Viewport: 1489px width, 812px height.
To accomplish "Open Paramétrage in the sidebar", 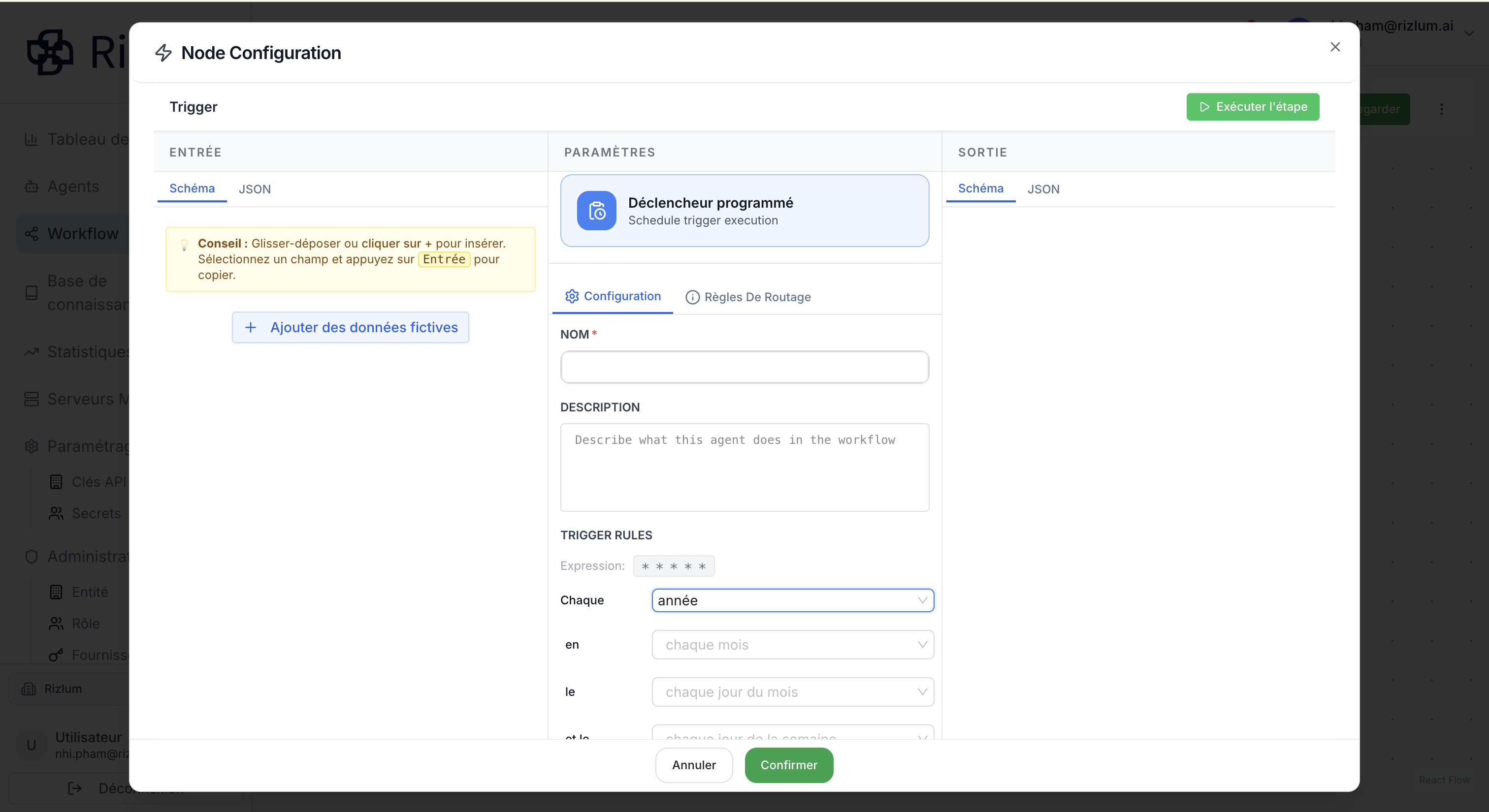I will [77, 446].
